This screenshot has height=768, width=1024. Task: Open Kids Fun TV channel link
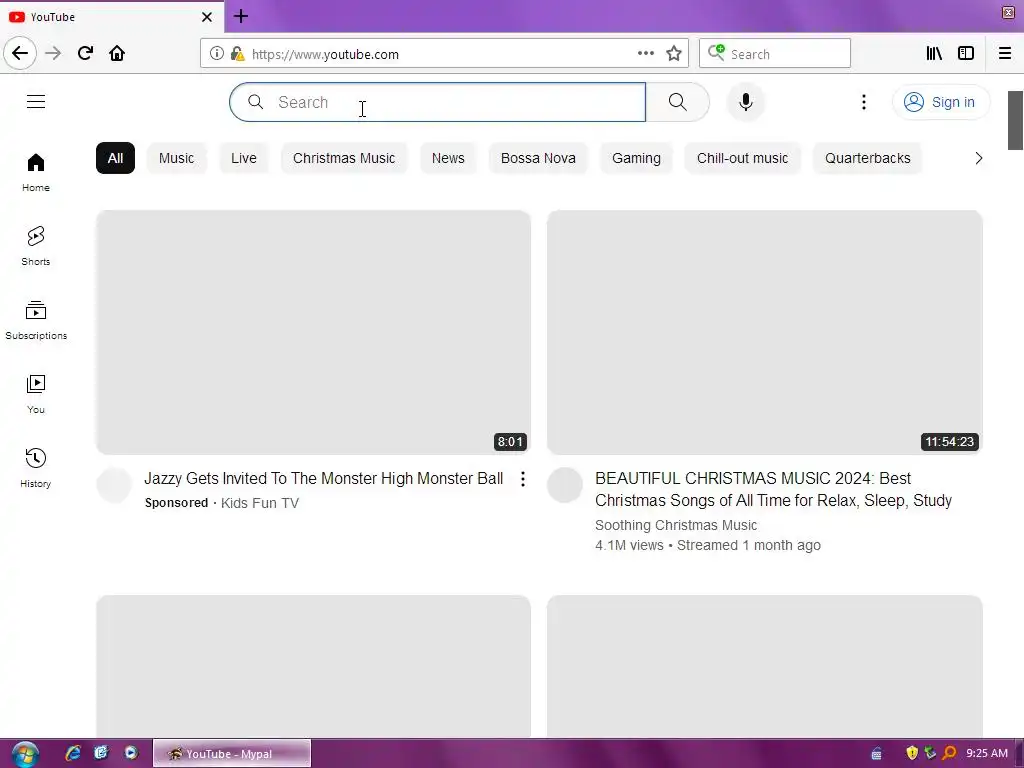point(260,503)
